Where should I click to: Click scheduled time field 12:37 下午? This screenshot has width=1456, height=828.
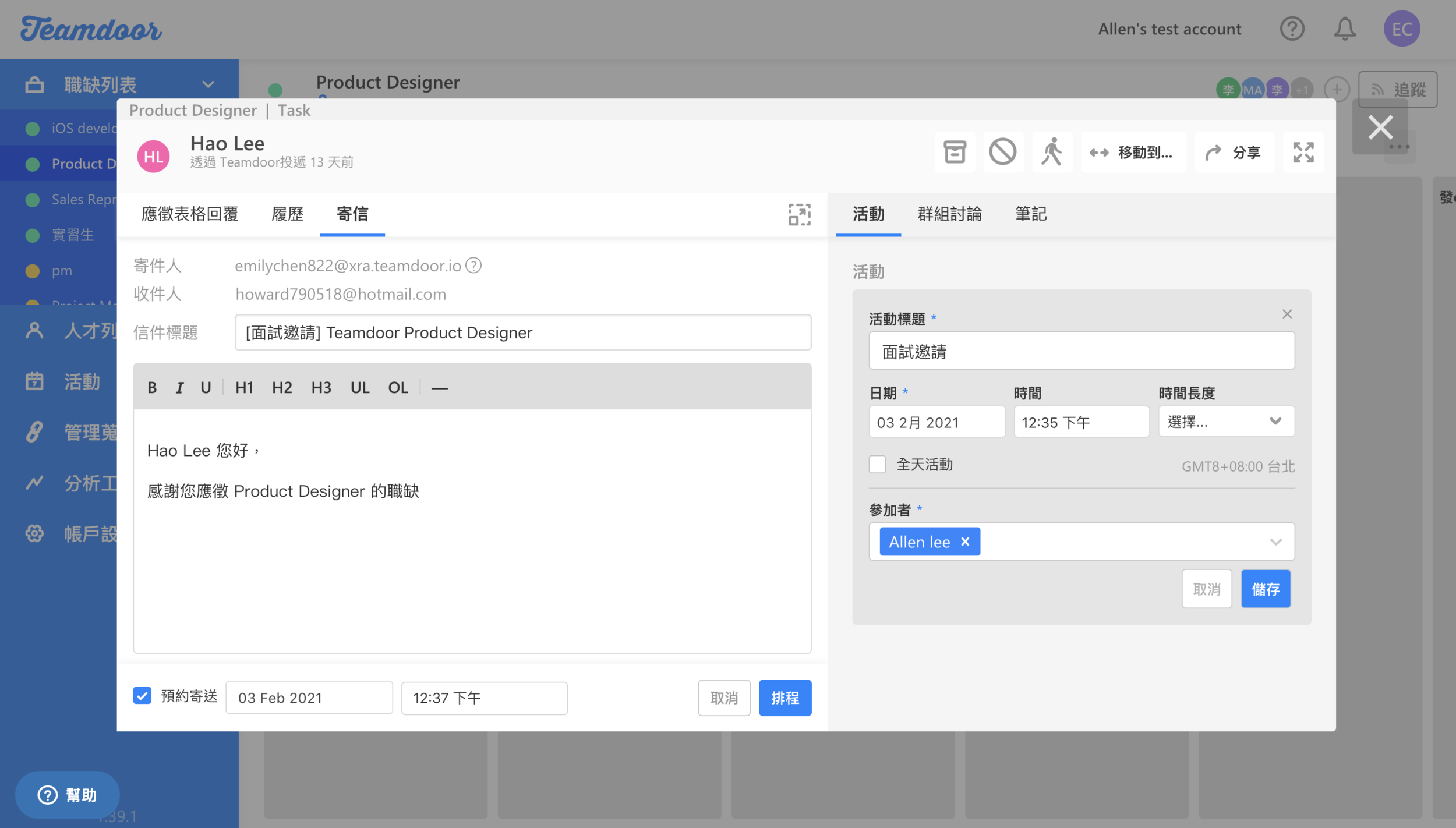pyautogui.click(x=485, y=698)
